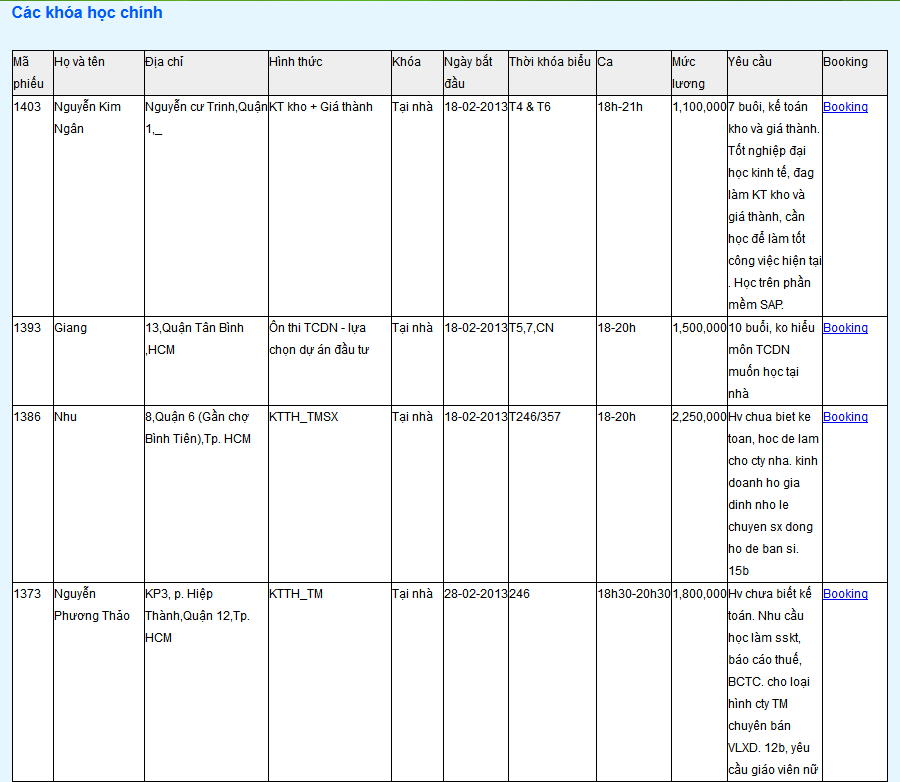Click requirement text '10 buổi, ko hiểu môn TCDN'

point(771,339)
